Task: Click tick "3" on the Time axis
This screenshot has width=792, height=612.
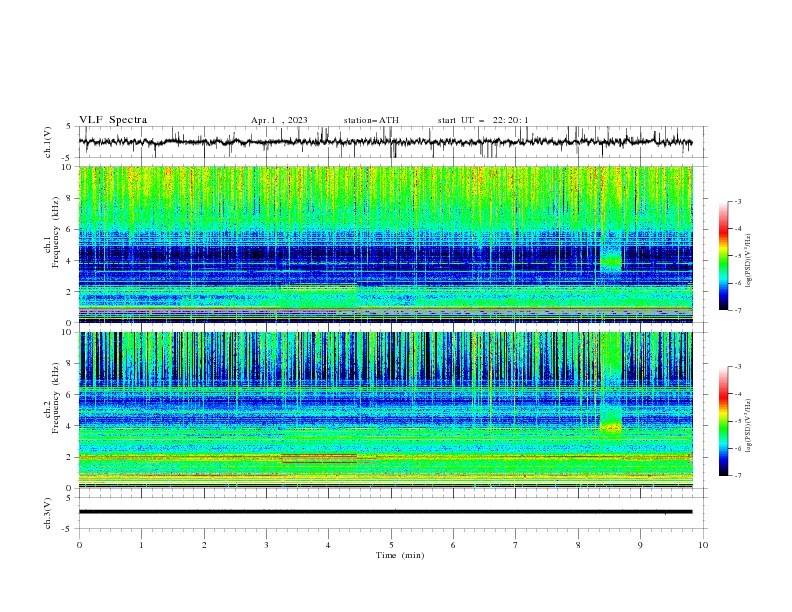Action: pos(266,545)
